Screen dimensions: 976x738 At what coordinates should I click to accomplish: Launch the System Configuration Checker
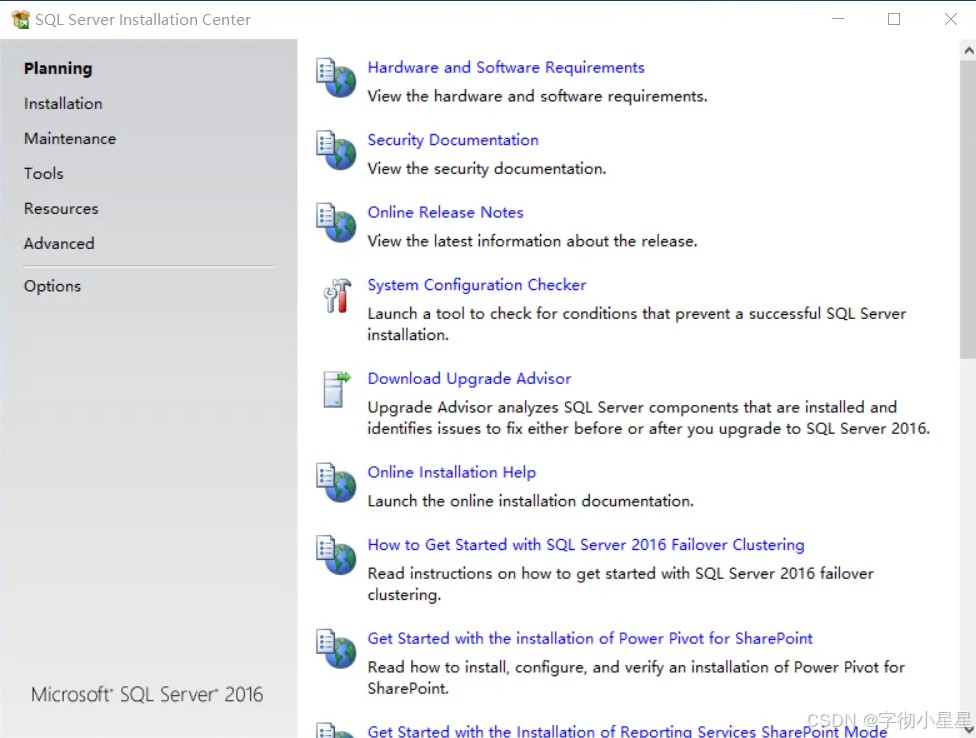477,285
